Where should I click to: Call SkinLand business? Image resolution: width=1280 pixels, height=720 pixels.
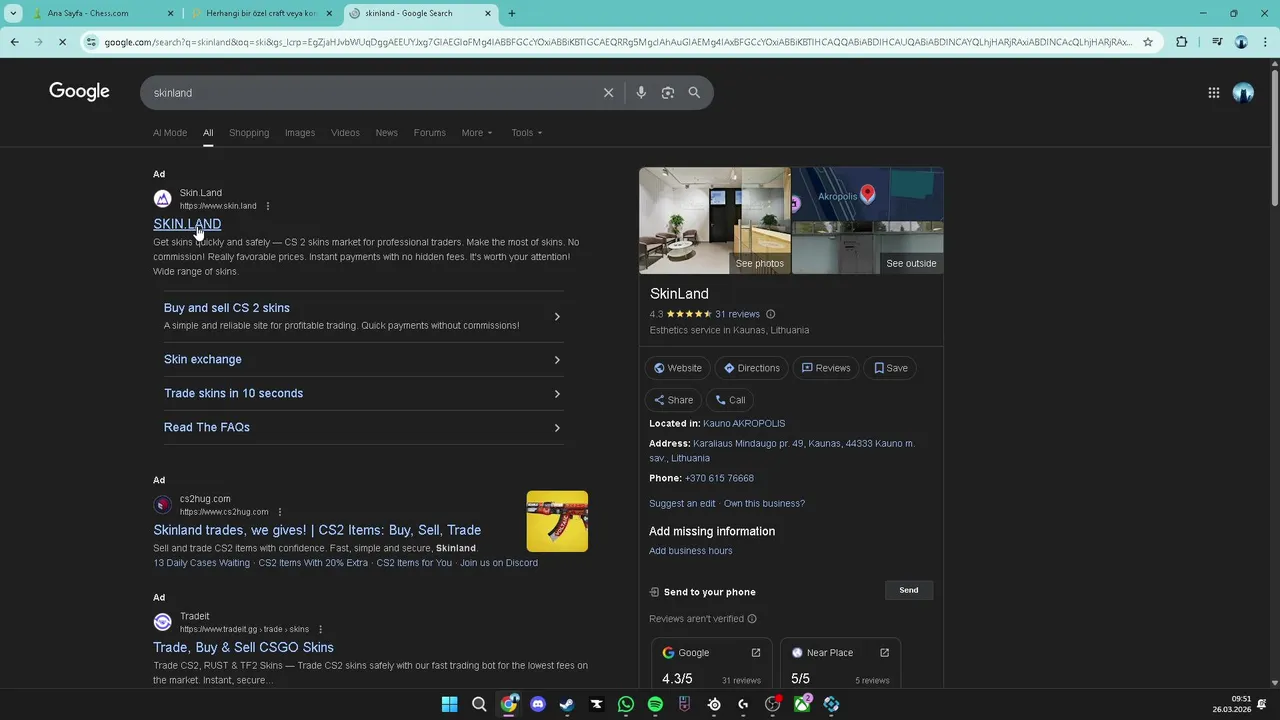(730, 400)
